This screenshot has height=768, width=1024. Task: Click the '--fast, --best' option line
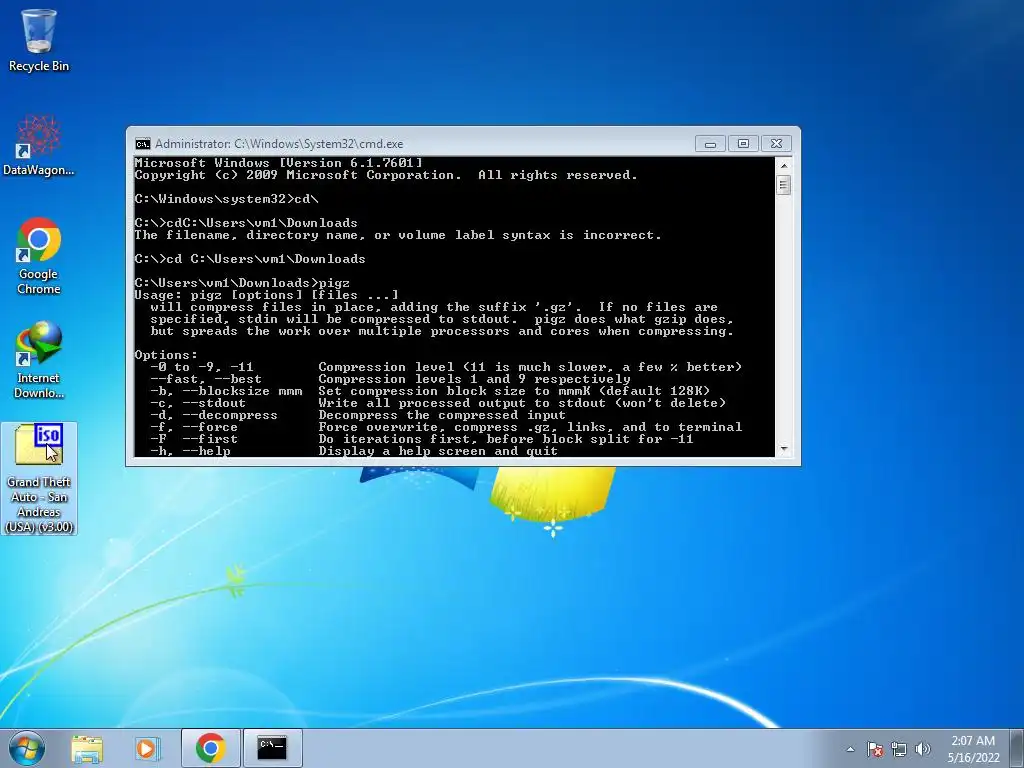(391, 379)
